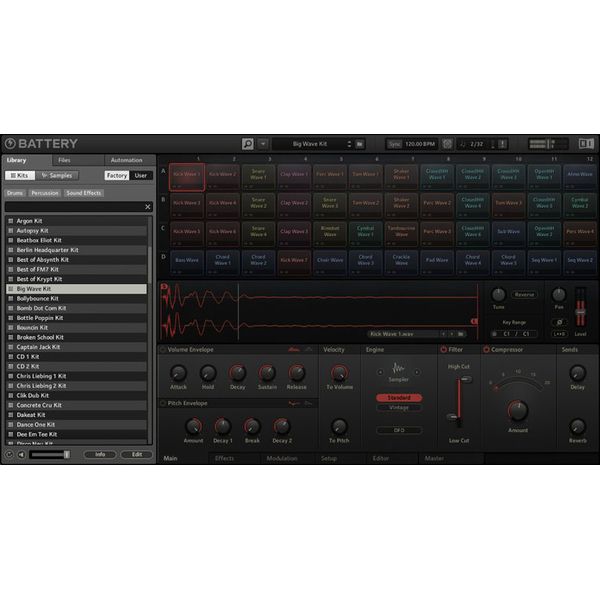The image size is (600, 600).
Task: Click the Key Range MIDI learn icon
Action: coord(494,334)
